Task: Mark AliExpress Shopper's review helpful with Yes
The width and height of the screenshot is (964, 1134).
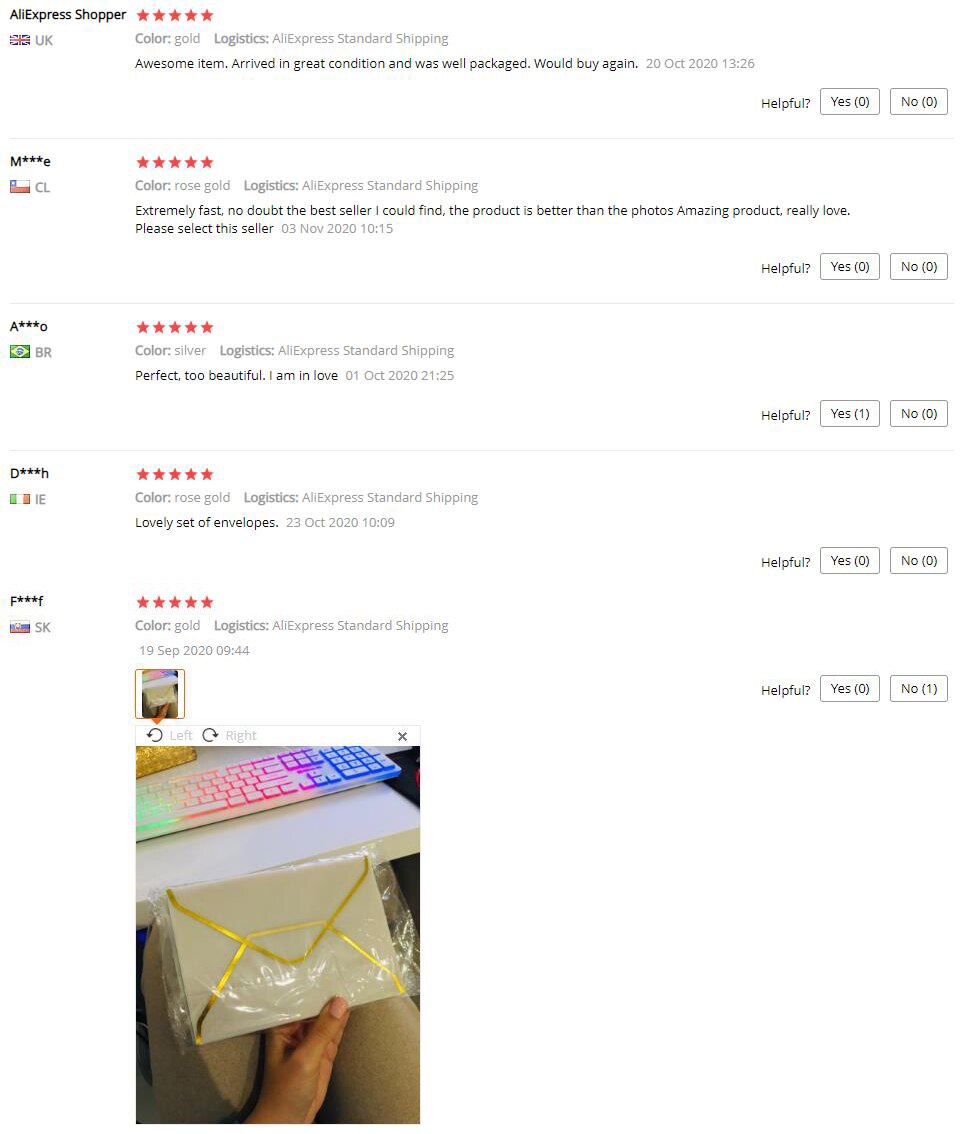Action: [x=850, y=102]
